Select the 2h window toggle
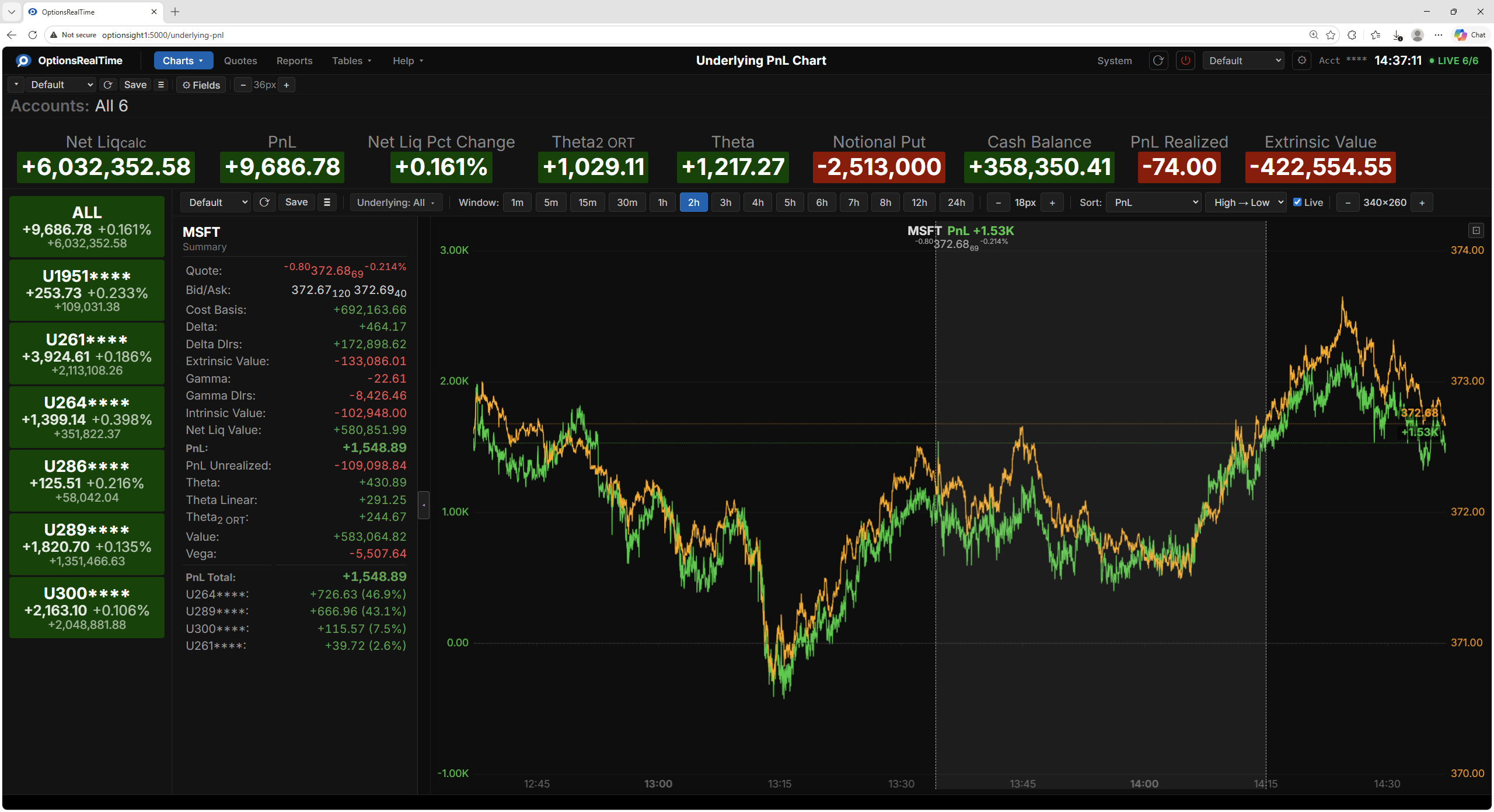Screen dimensions: 1494x812 (x=693, y=202)
